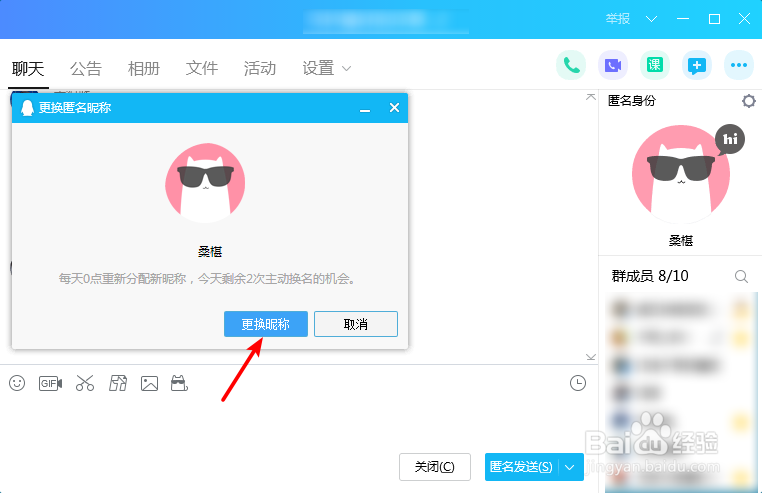Click the chat scroll down arrow
This screenshot has height=493, width=762.
pos(590,357)
